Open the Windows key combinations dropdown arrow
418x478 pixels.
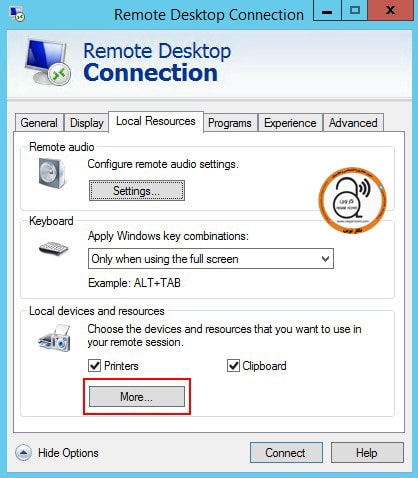coord(325,259)
